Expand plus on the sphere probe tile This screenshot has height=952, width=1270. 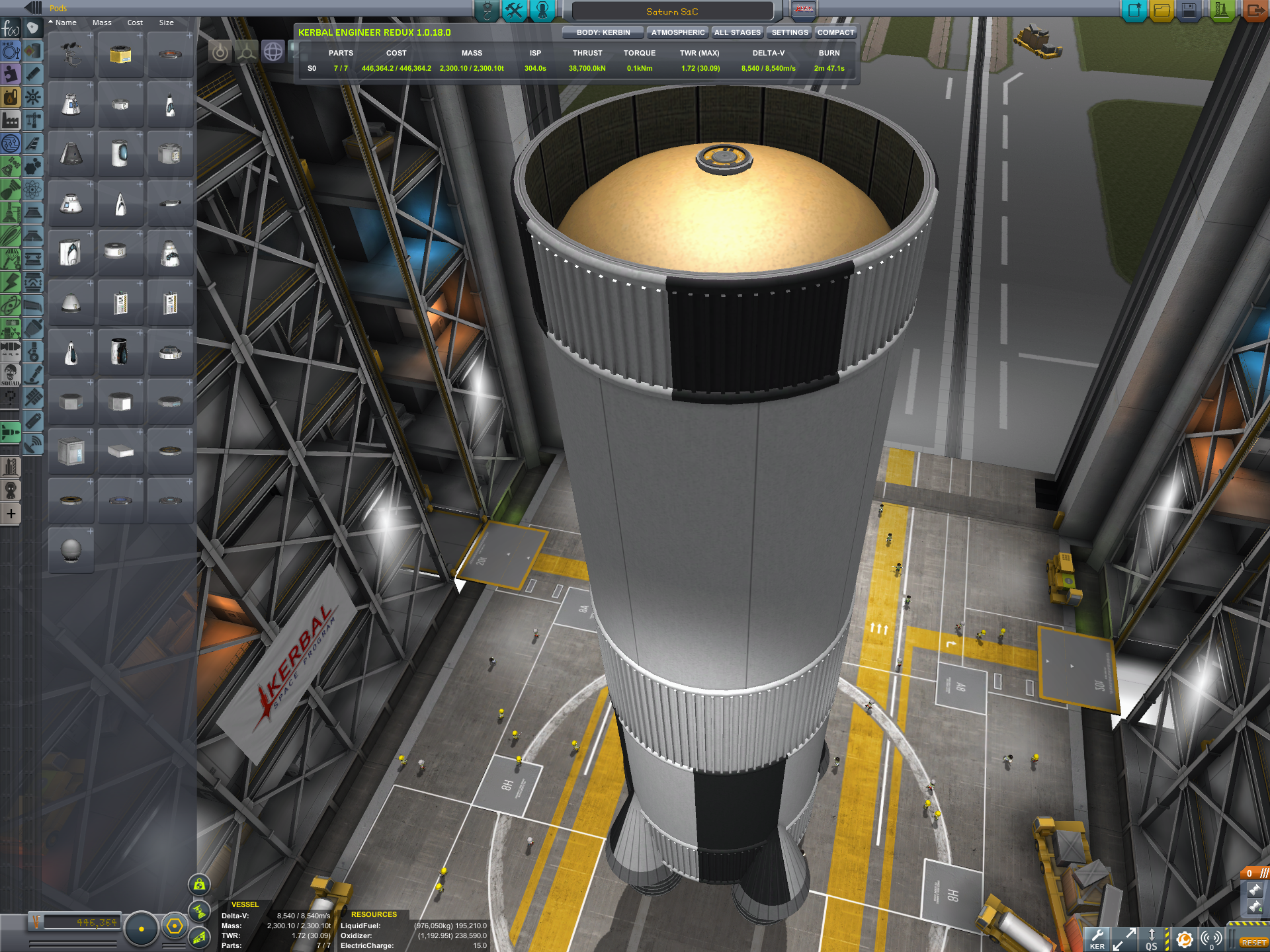coord(90,531)
